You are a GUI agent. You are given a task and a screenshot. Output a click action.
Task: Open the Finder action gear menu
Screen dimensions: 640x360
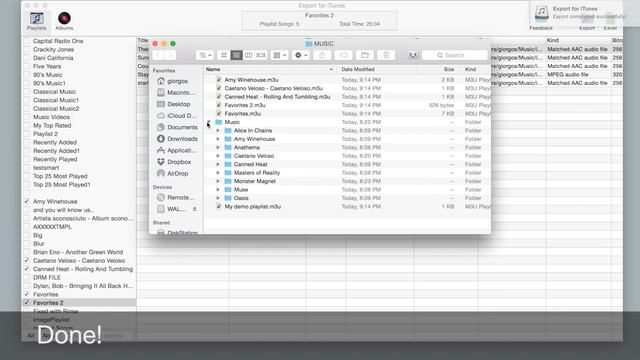pyautogui.click(x=301, y=55)
